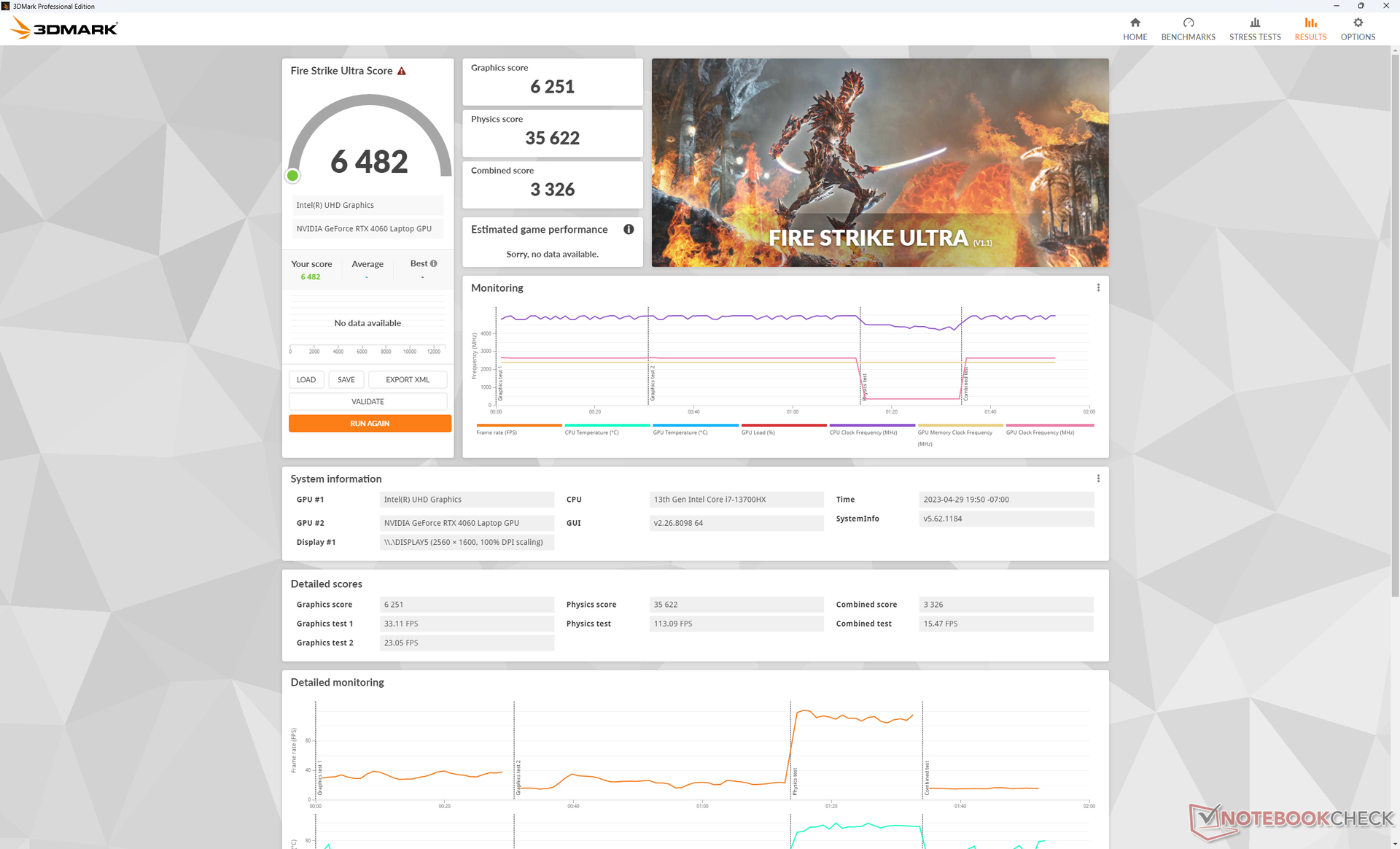Click info icon for Estimated game performance
Image resolution: width=1400 pixels, height=849 pixels.
629,229
